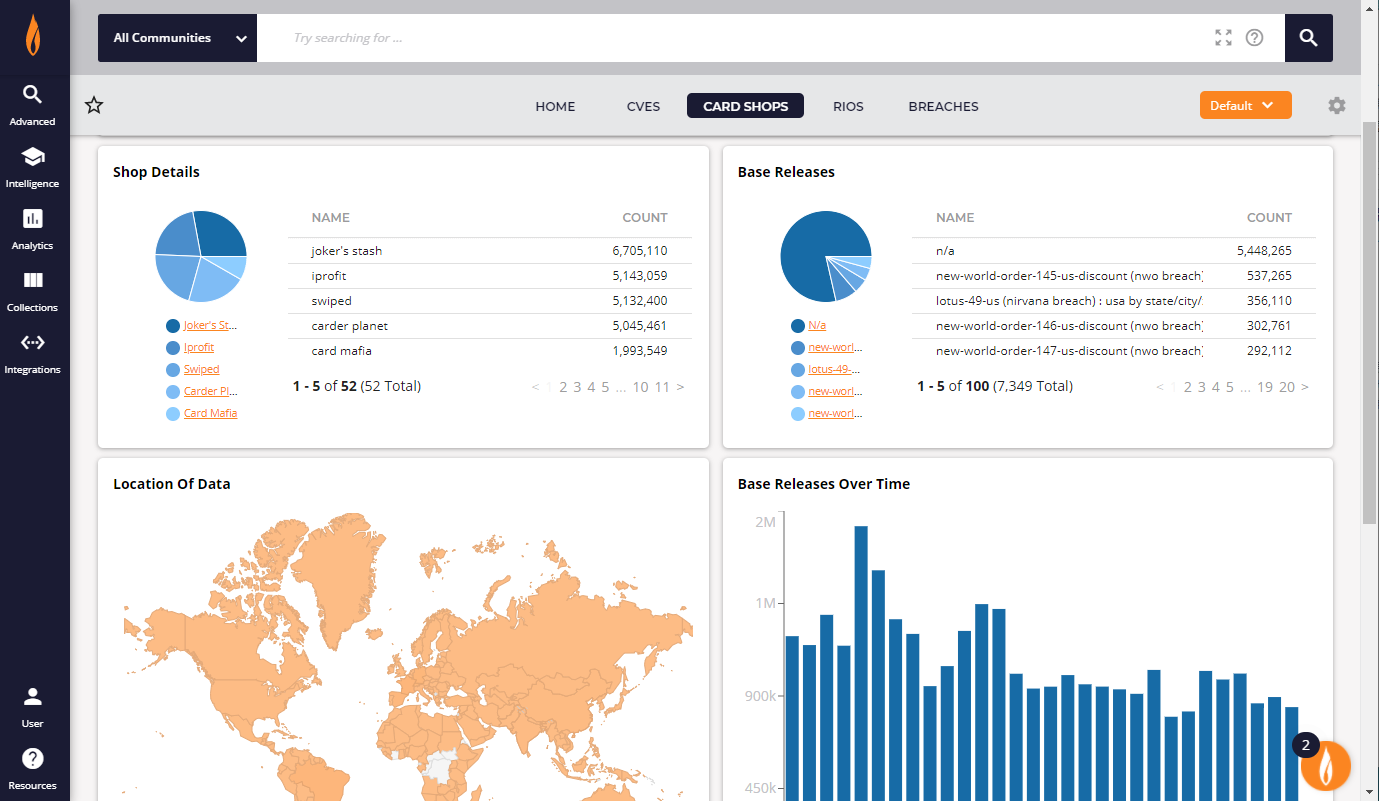Switch to the CVES tab

click(x=643, y=106)
